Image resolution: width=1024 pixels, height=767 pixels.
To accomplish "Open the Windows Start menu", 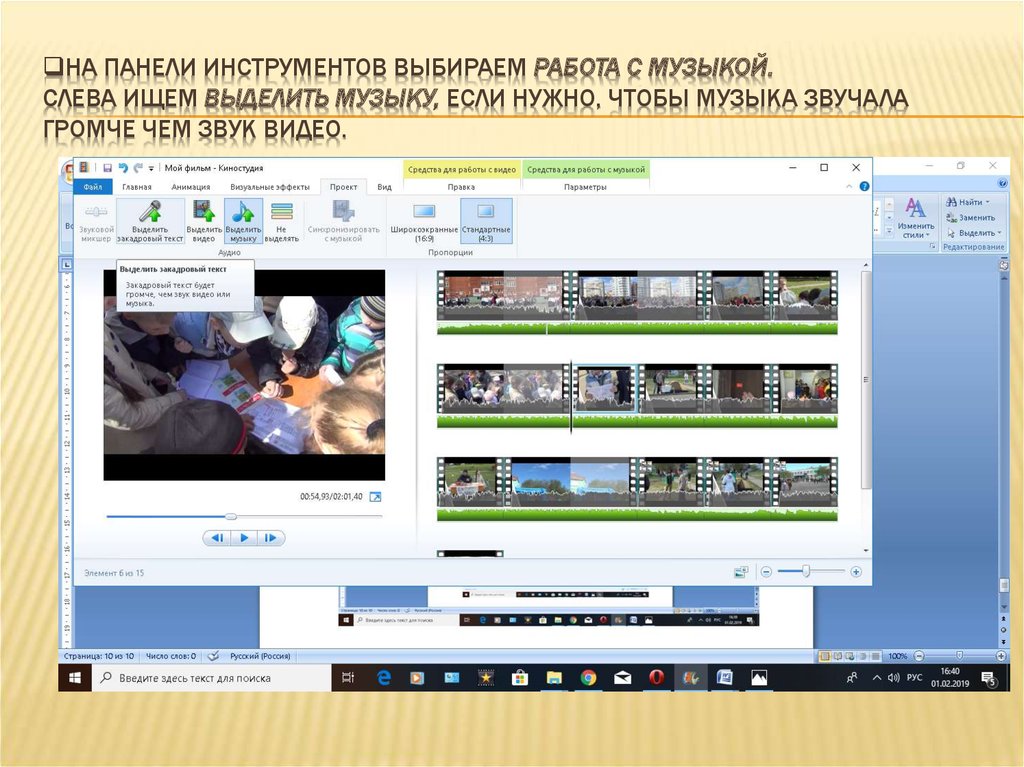I will 75,678.
